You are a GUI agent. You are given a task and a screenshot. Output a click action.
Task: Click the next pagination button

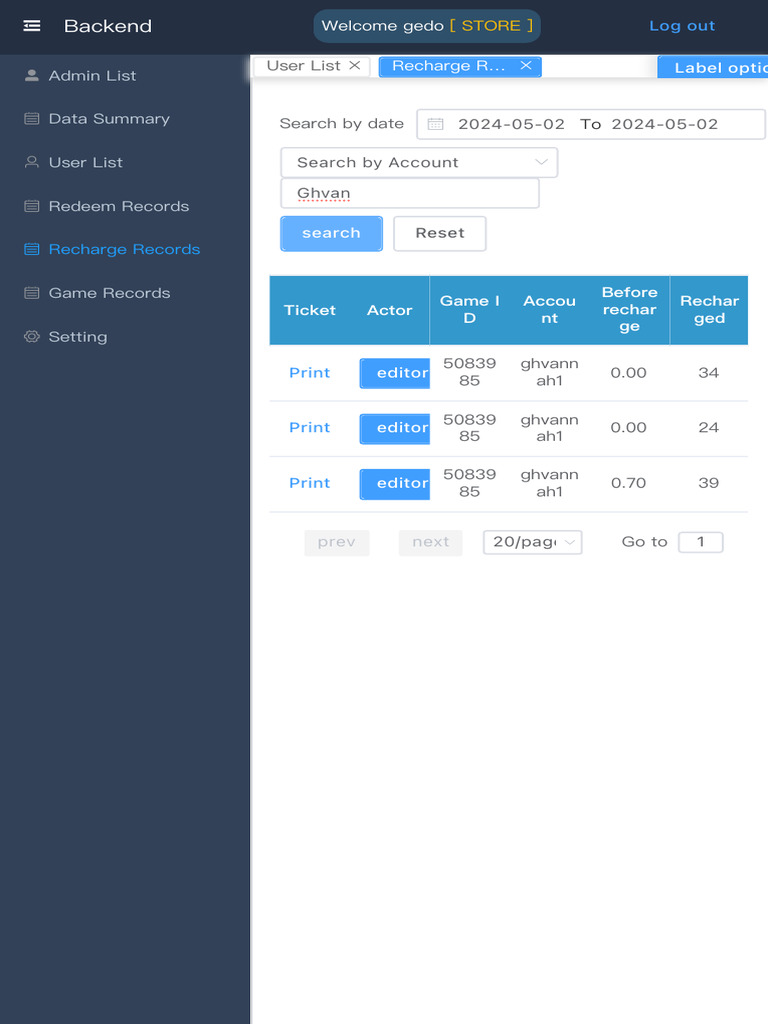point(430,543)
